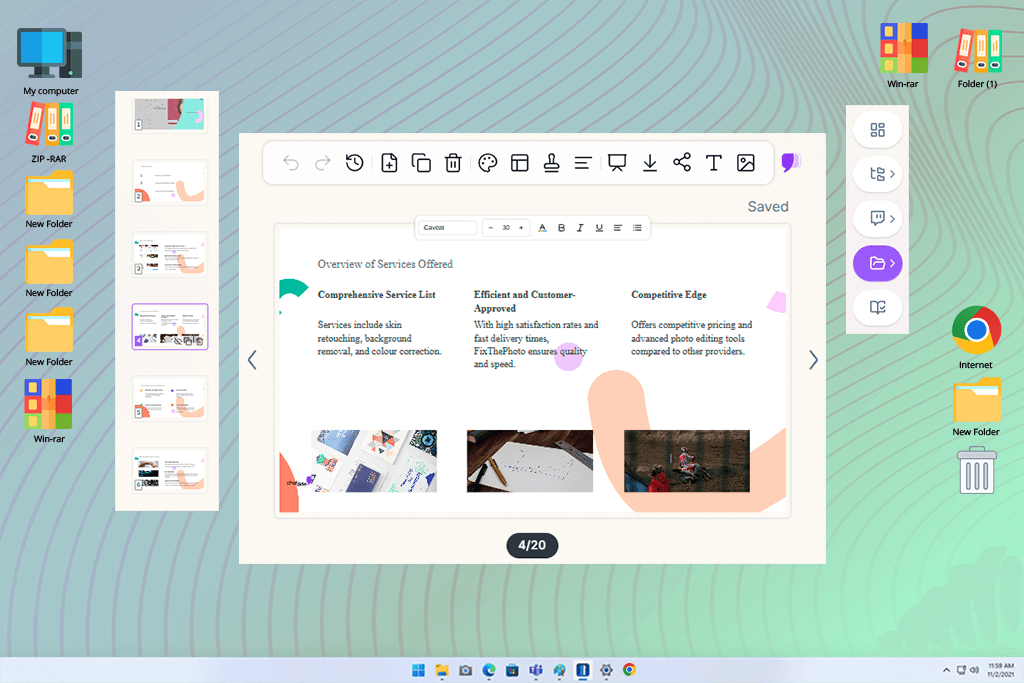Click the 4/20 page indicator
Image resolution: width=1024 pixels, height=683 pixels.
pyautogui.click(x=532, y=545)
